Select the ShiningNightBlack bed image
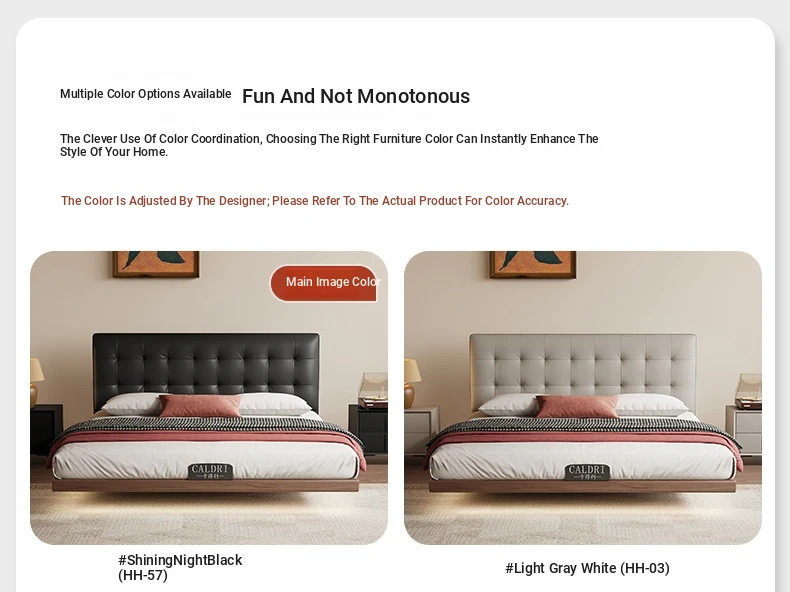This screenshot has width=790, height=592. point(209,398)
